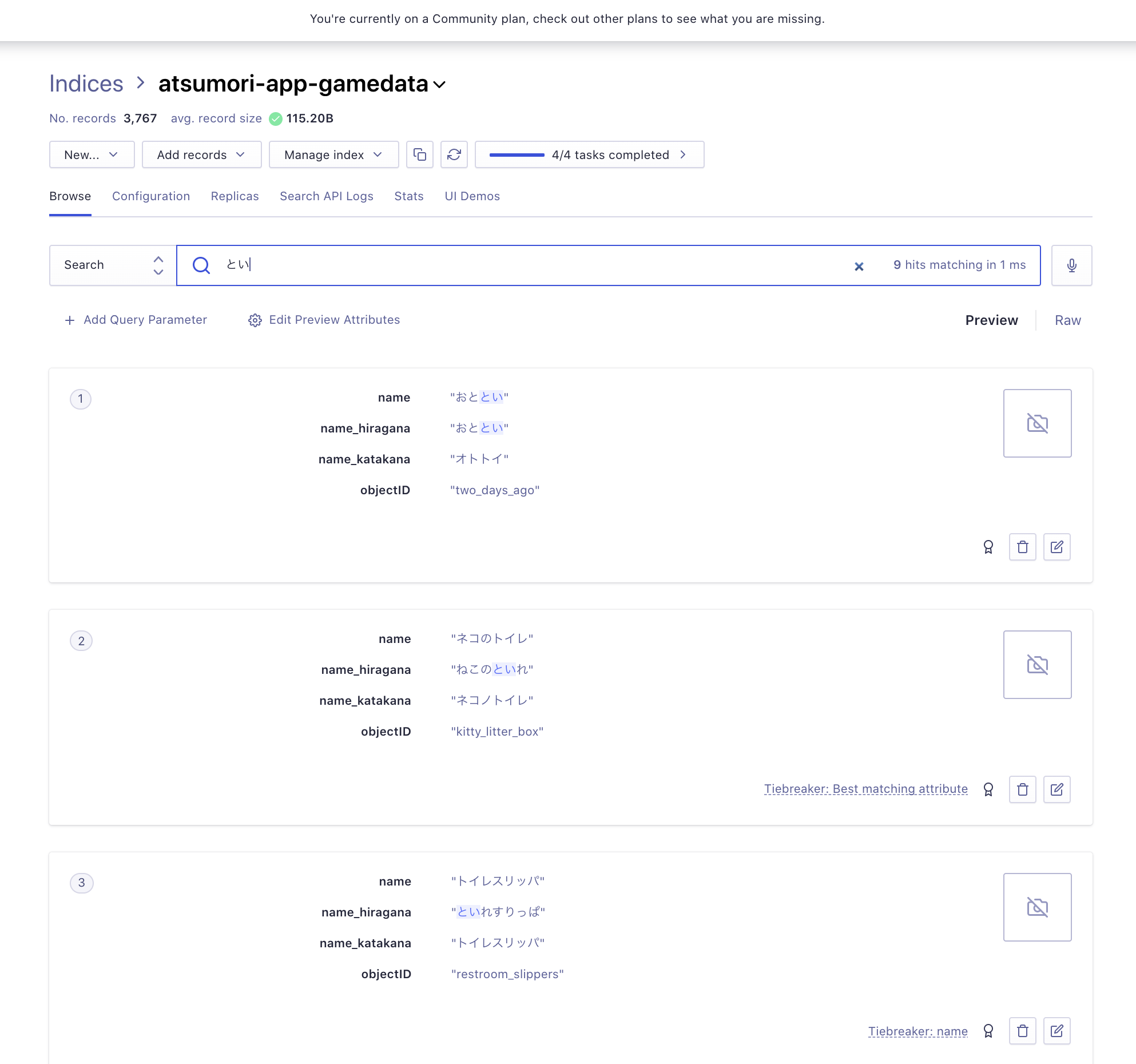Switch to the Configuration tab
The width and height of the screenshot is (1136, 1064).
(x=151, y=196)
